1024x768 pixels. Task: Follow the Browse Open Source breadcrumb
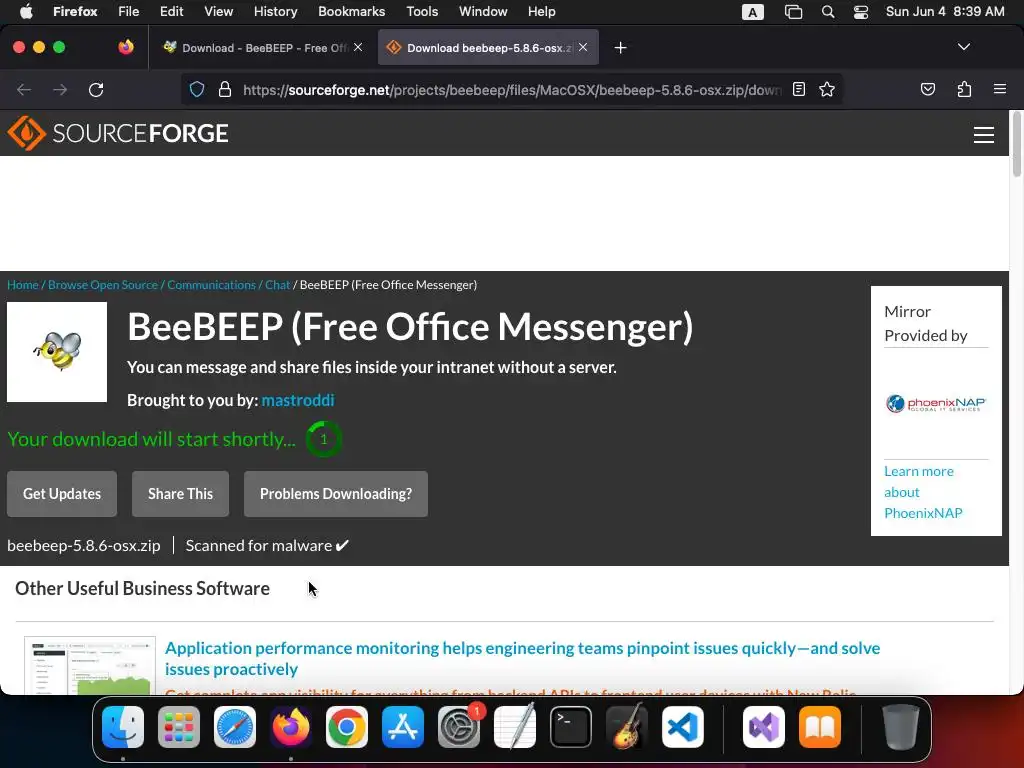click(103, 285)
